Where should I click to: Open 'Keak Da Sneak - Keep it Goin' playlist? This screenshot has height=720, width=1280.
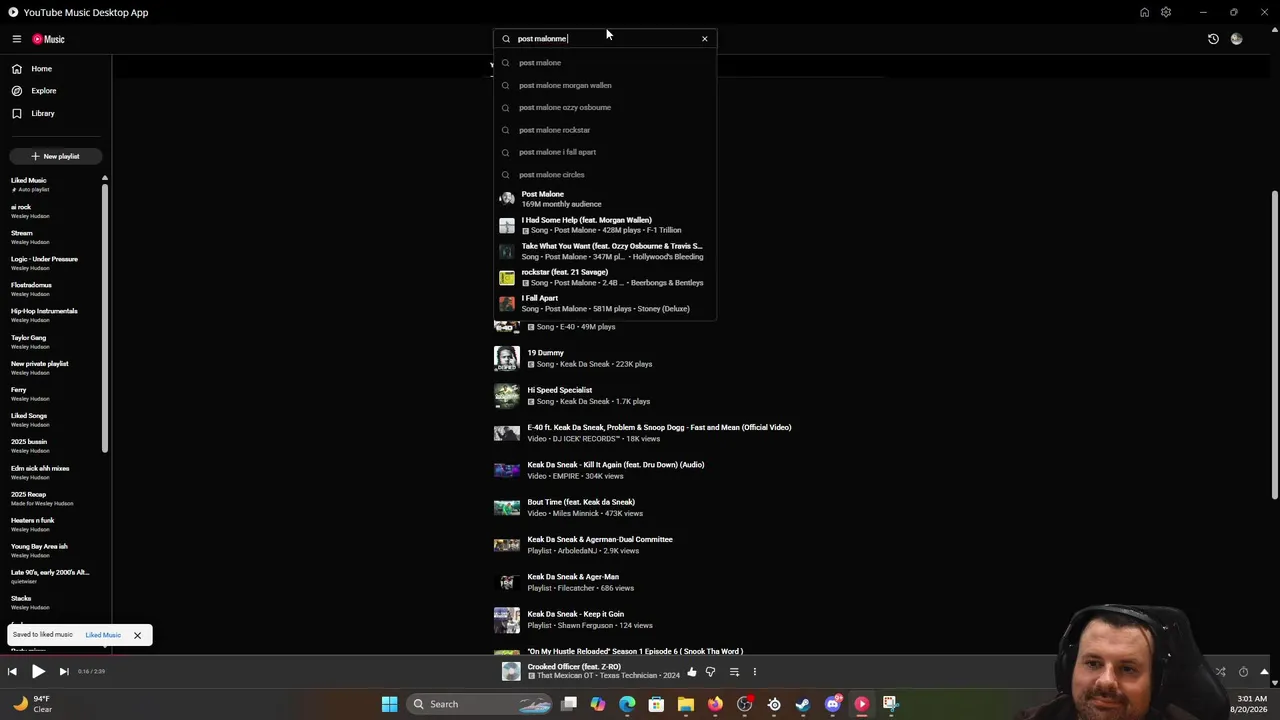coord(575,614)
